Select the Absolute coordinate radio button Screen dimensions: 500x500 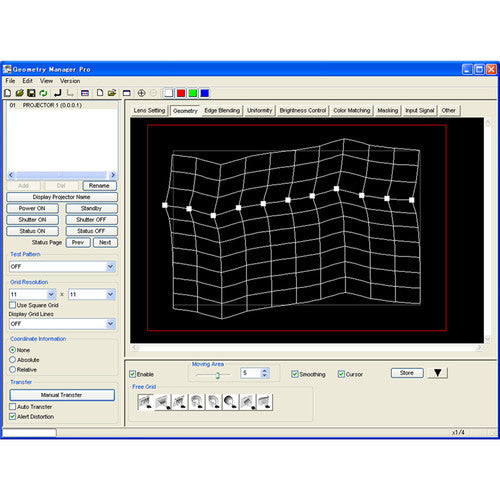(13, 360)
